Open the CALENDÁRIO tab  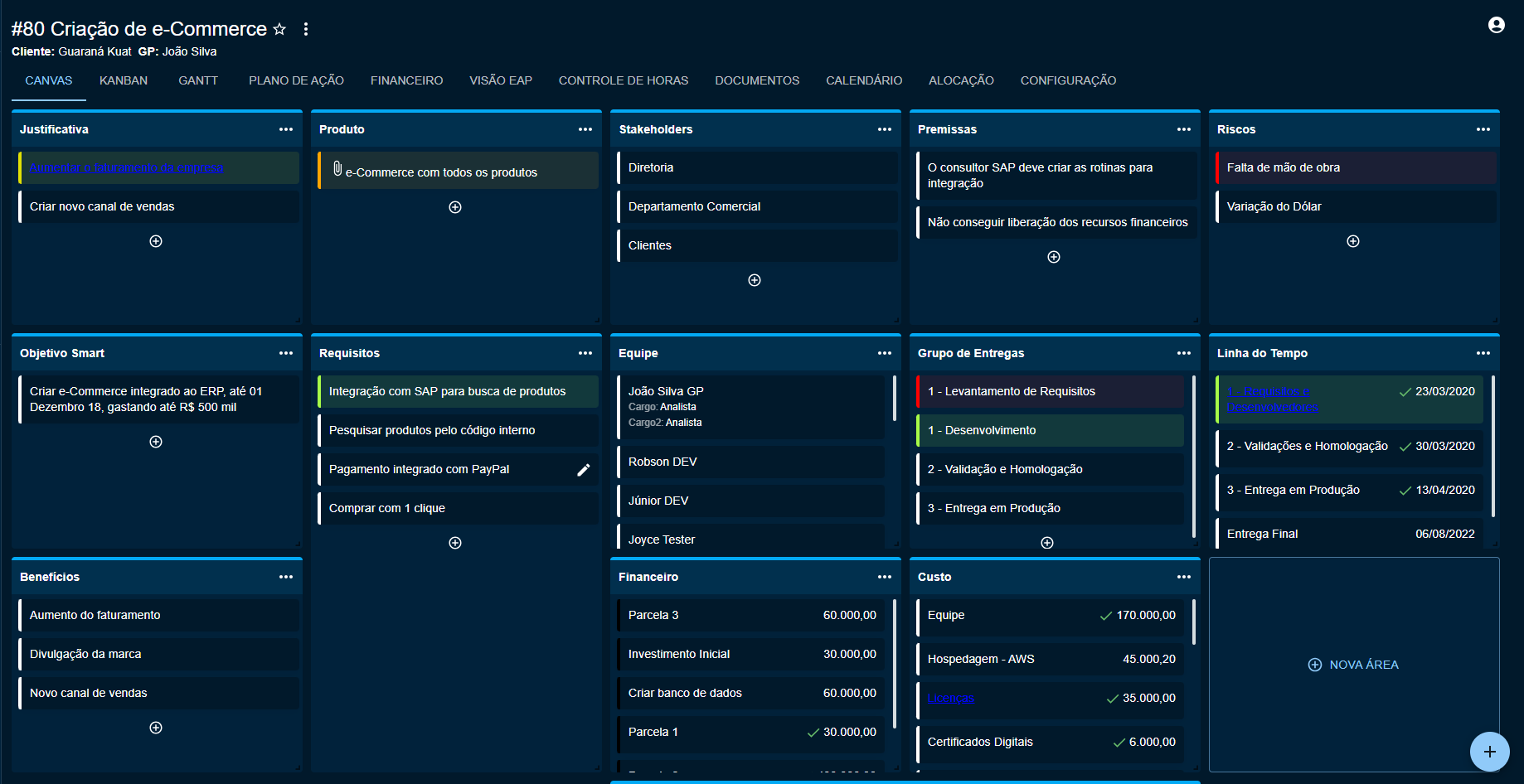pos(864,80)
